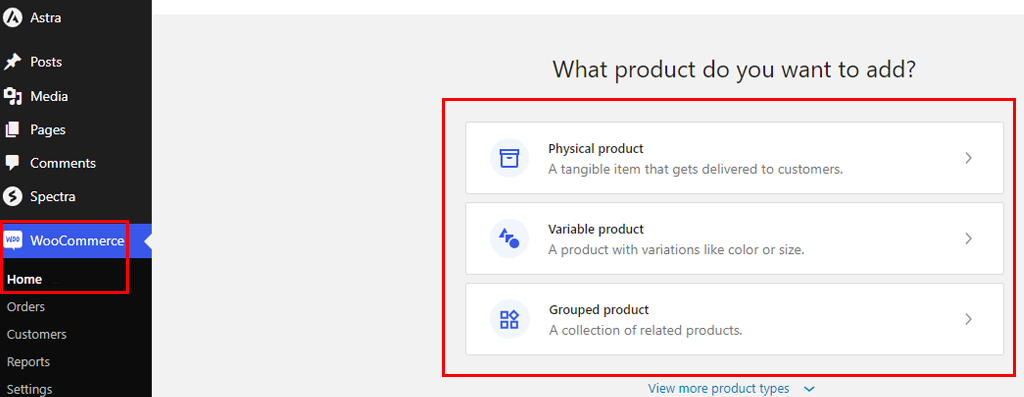
Task: Click the chevron on Variable product row
Action: pos(968,238)
